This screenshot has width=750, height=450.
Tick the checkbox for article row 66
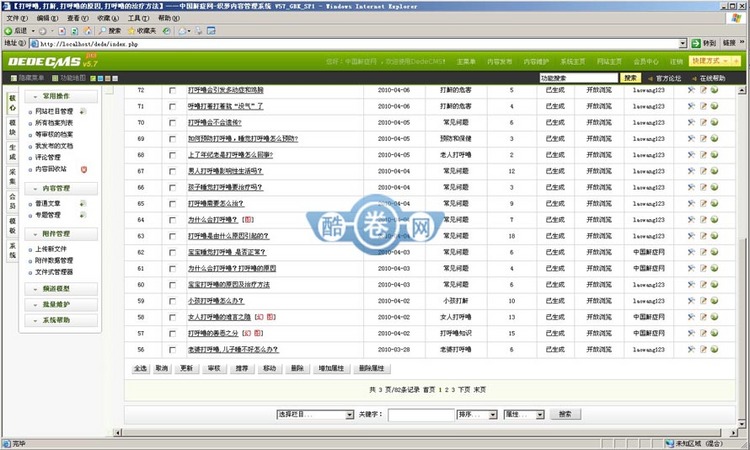click(x=172, y=187)
